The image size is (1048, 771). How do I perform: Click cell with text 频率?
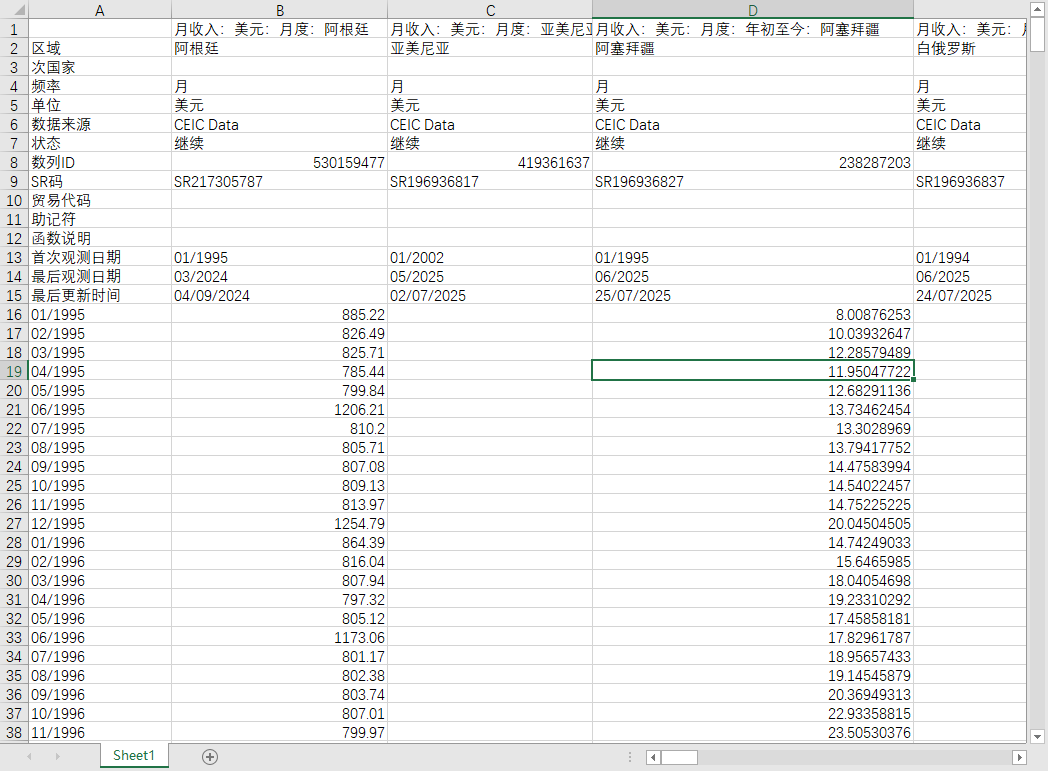pyautogui.click(x=100, y=86)
